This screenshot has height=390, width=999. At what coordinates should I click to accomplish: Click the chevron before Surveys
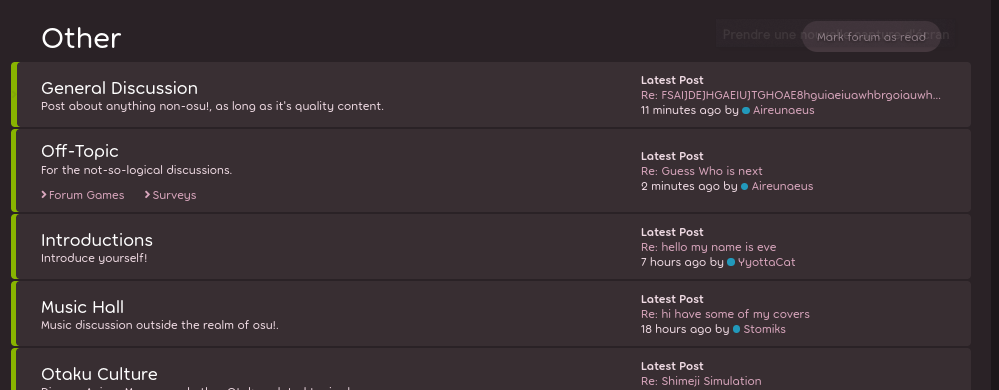pos(148,194)
